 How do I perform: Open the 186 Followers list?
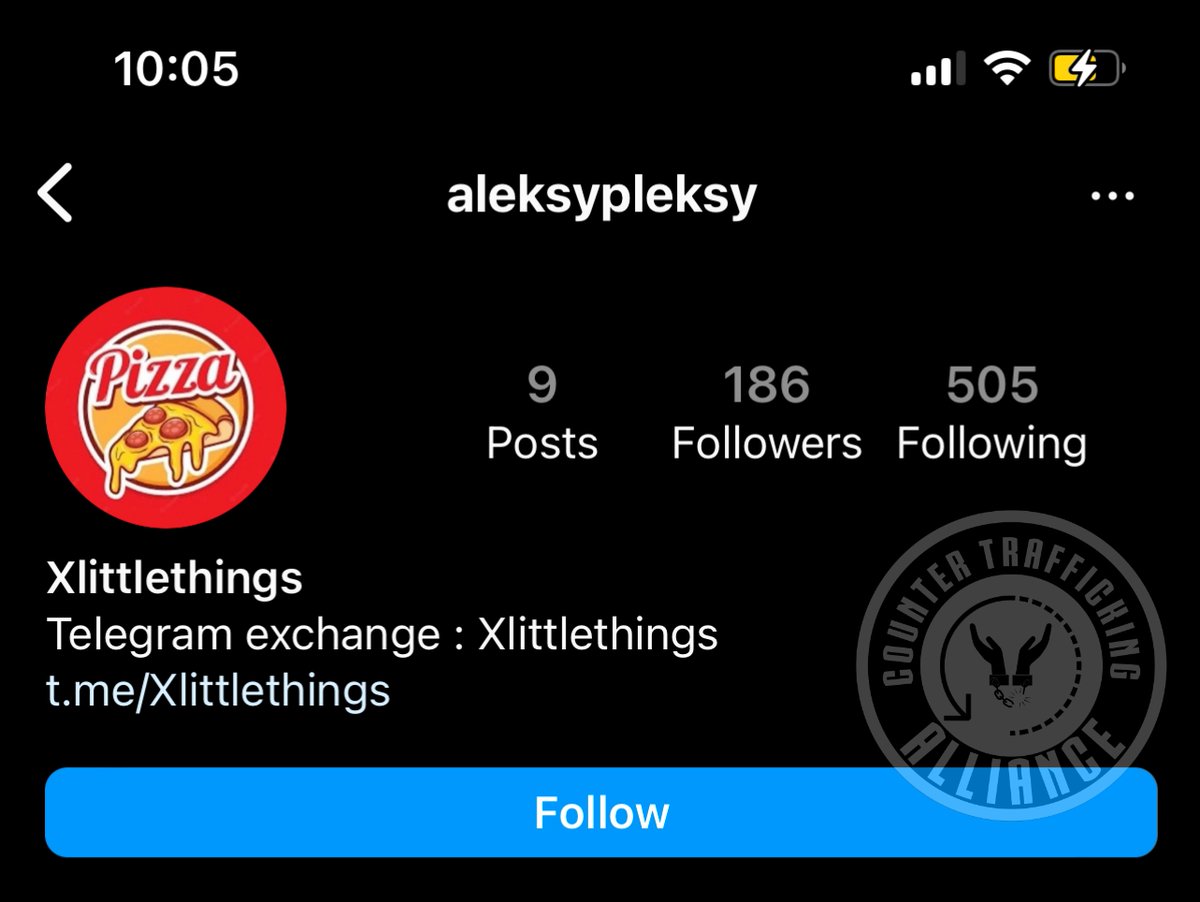[x=767, y=414]
